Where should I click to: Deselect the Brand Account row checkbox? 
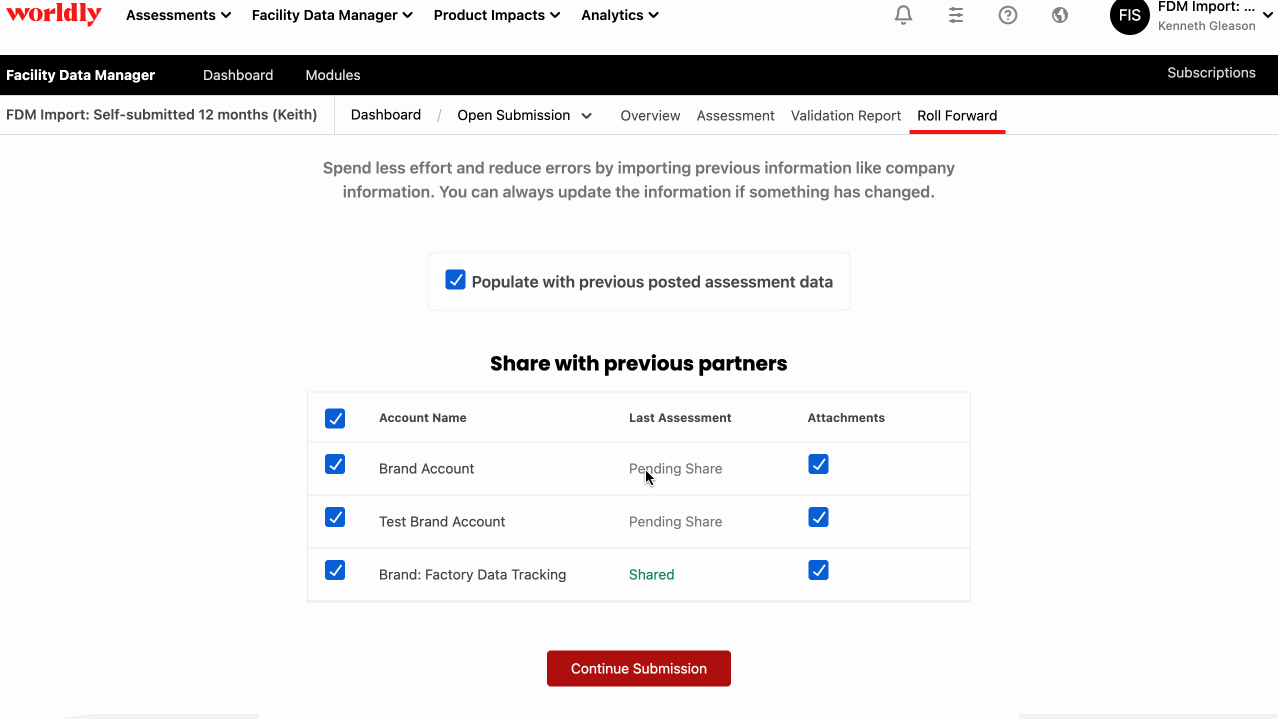pyautogui.click(x=335, y=465)
